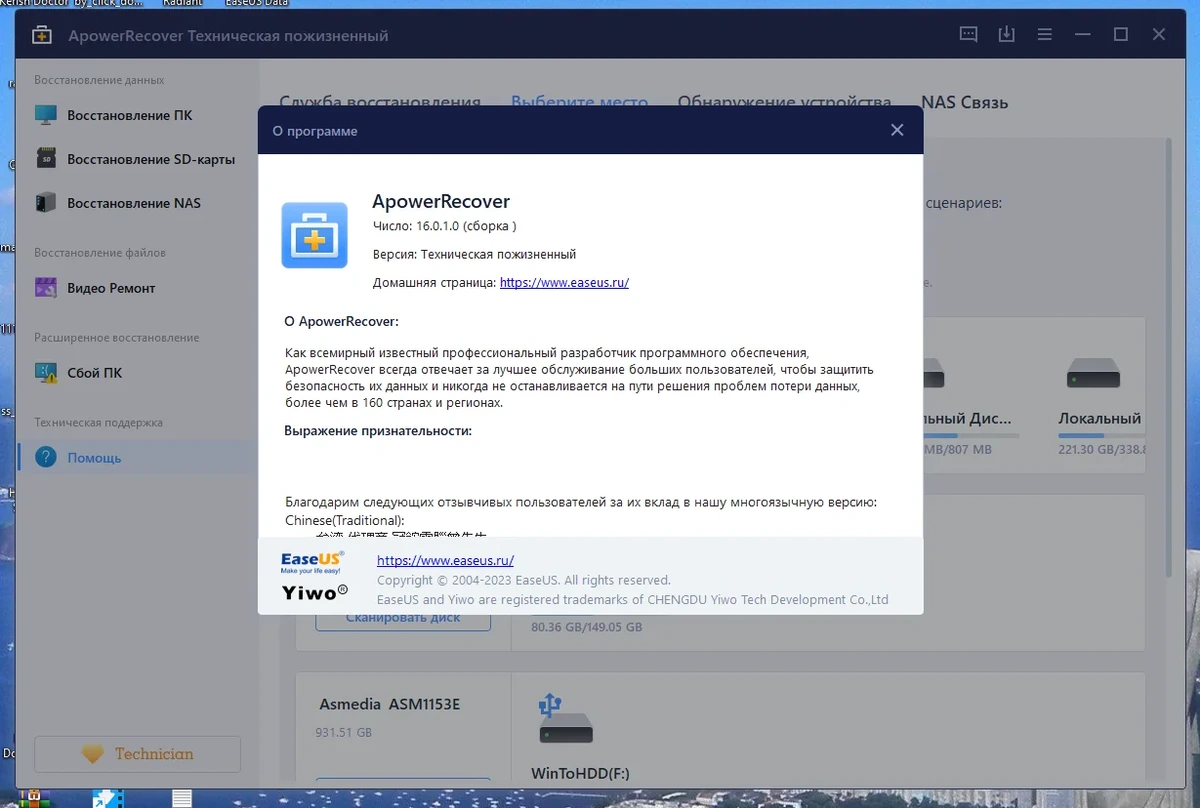This screenshot has height=808, width=1200.
Task: Click the question mark help icon
Action: [x=46, y=457]
